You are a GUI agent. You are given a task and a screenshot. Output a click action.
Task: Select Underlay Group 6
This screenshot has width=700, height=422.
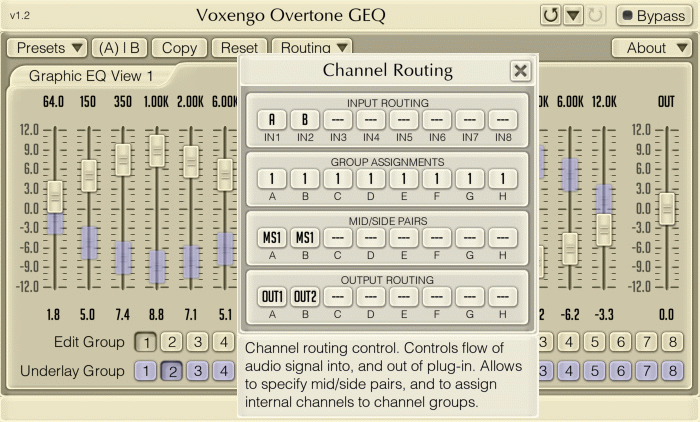click(621, 371)
